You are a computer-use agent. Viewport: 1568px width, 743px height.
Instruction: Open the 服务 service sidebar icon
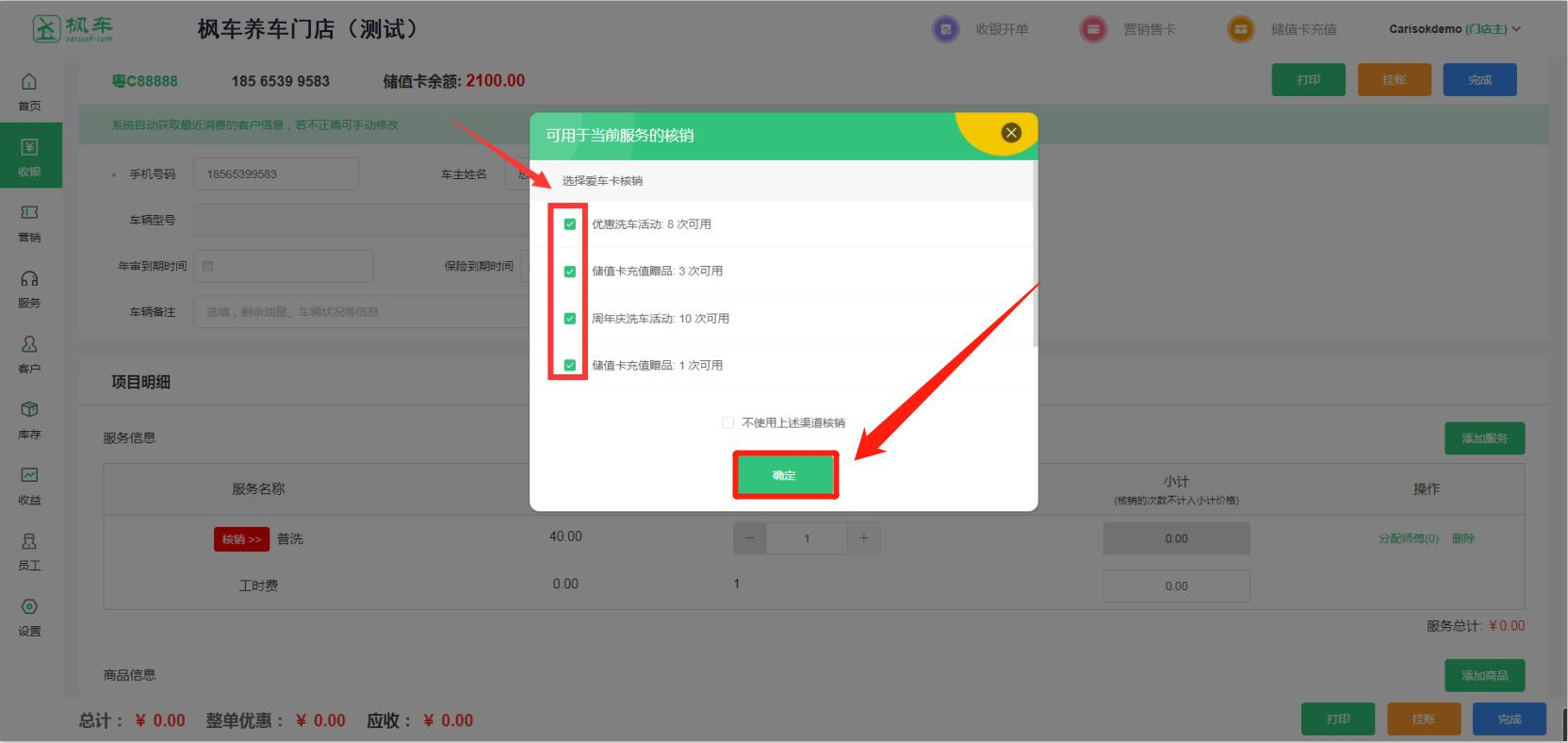(29, 288)
